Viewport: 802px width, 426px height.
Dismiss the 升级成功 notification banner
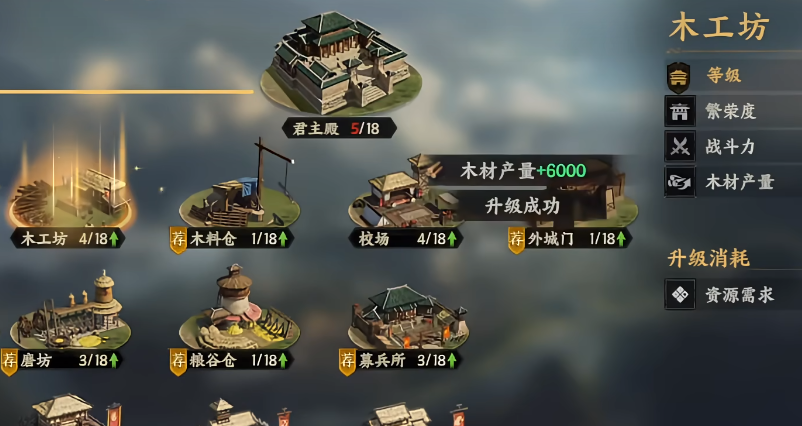pos(522,206)
